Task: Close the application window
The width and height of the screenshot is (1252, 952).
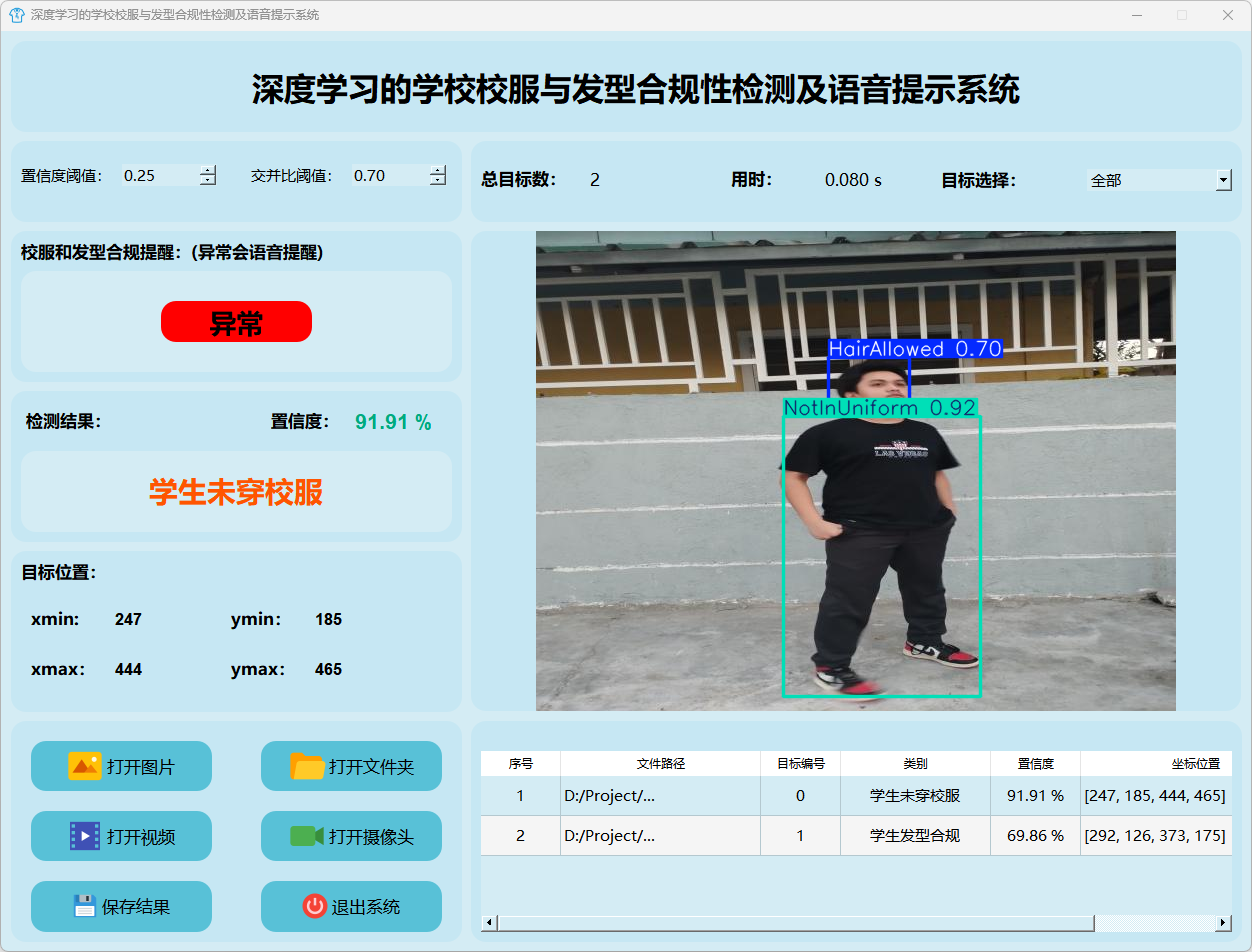Action: pyautogui.click(x=1227, y=15)
